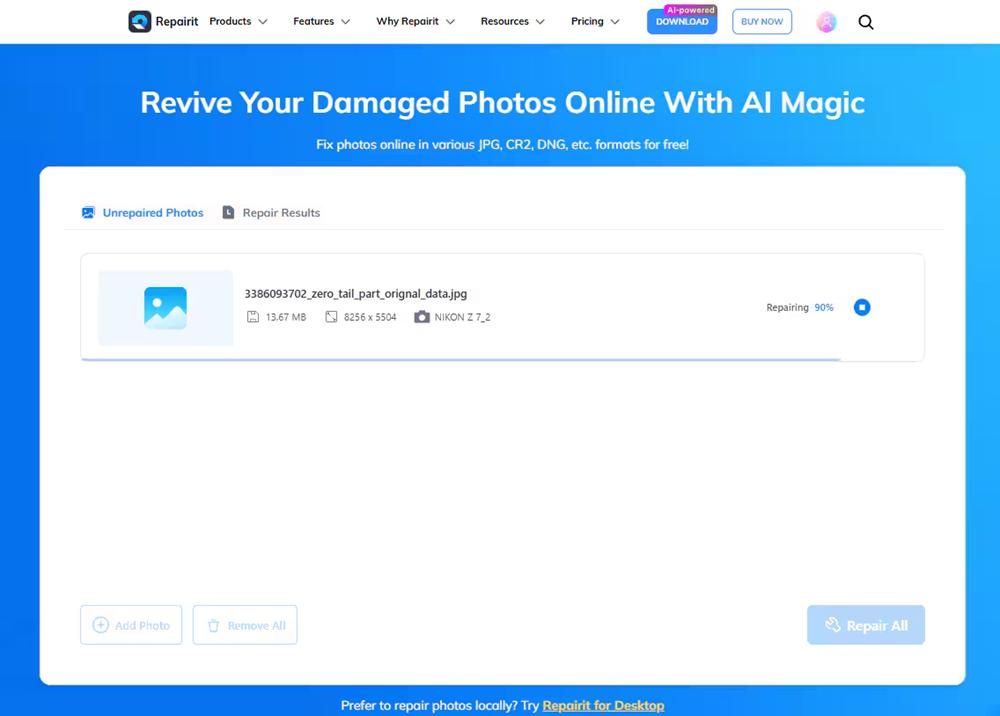Click the Repair All button
Image resolution: width=1000 pixels, height=716 pixels.
(866, 625)
